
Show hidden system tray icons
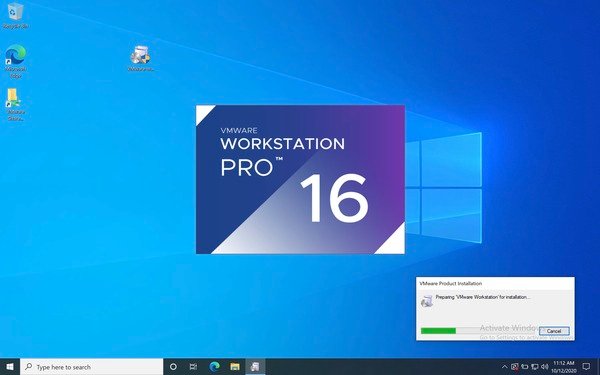(504, 367)
